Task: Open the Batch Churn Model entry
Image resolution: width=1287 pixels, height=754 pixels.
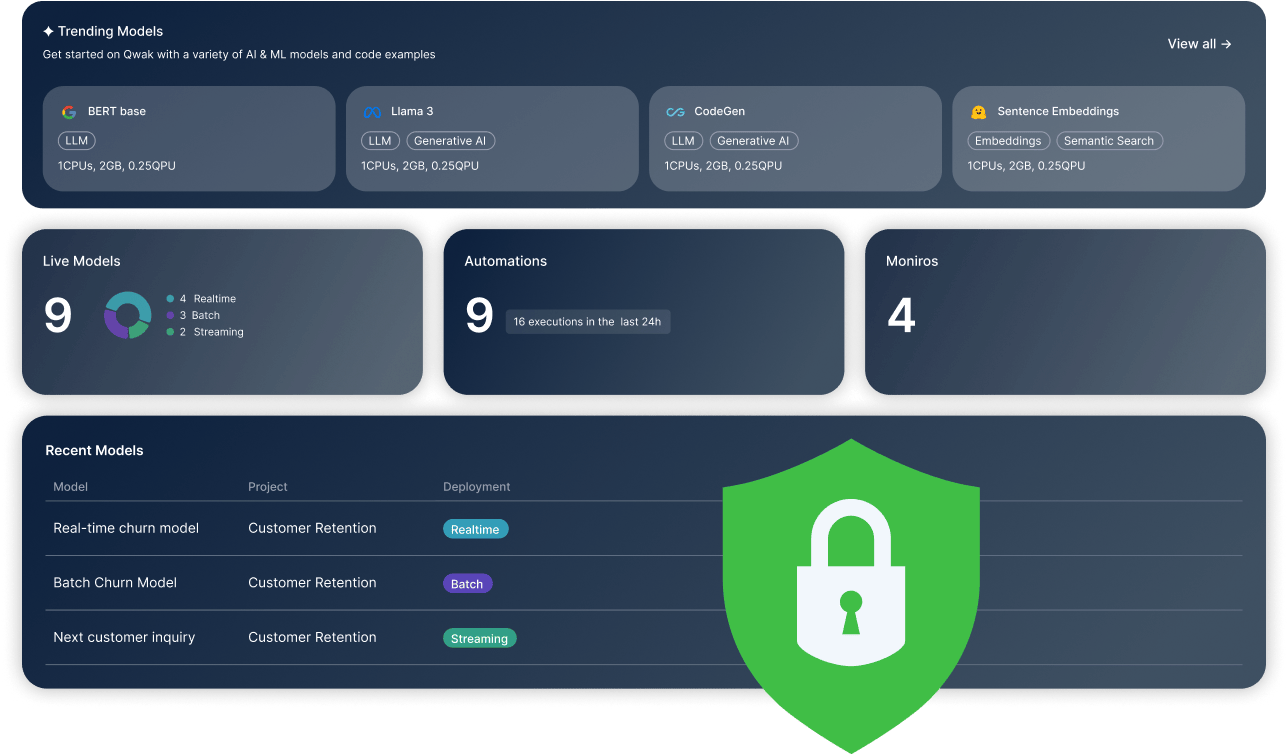Action: coord(115,583)
